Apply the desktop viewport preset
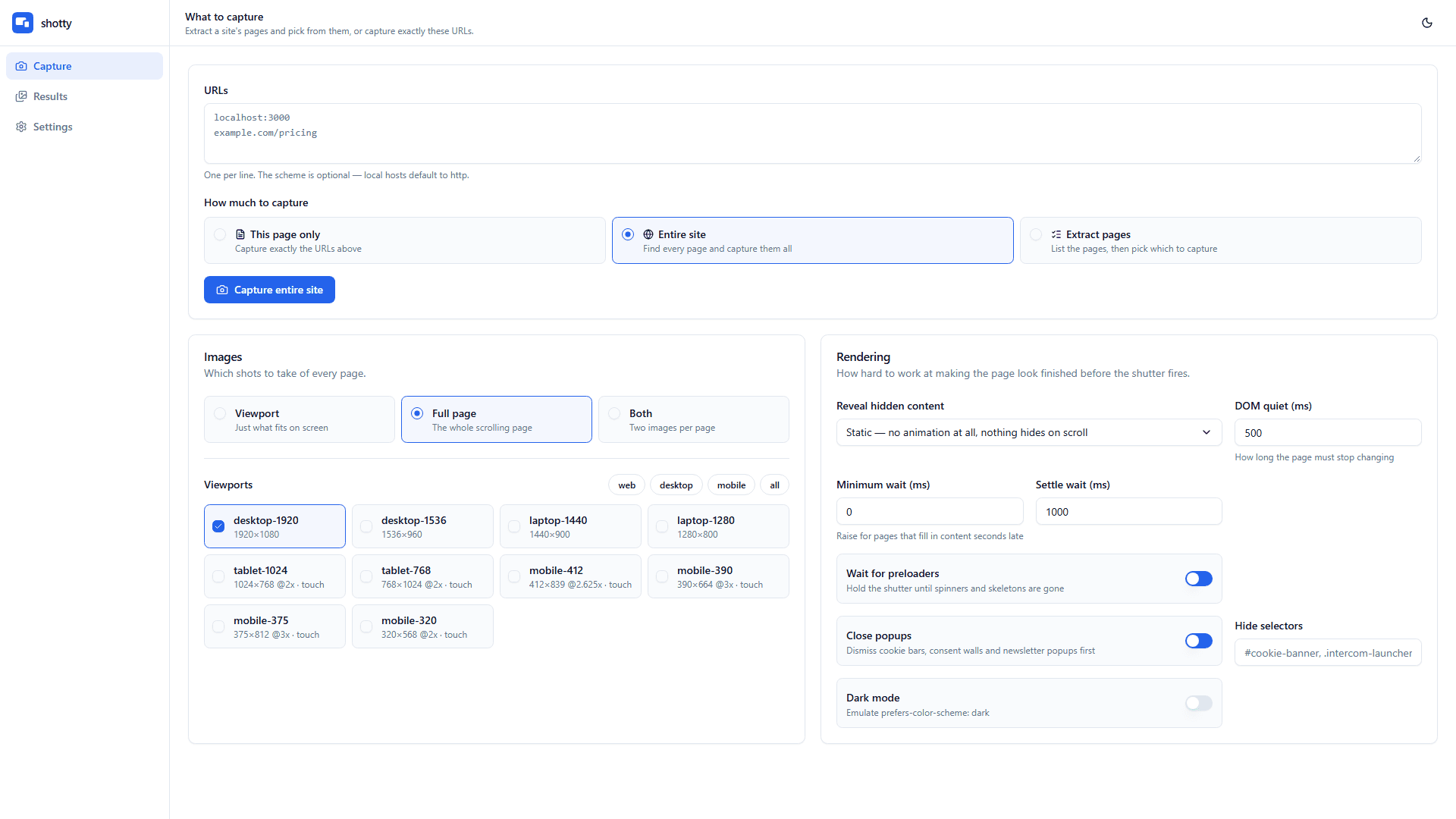The height and width of the screenshot is (819, 1456). pyautogui.click(x=676, y=485)
